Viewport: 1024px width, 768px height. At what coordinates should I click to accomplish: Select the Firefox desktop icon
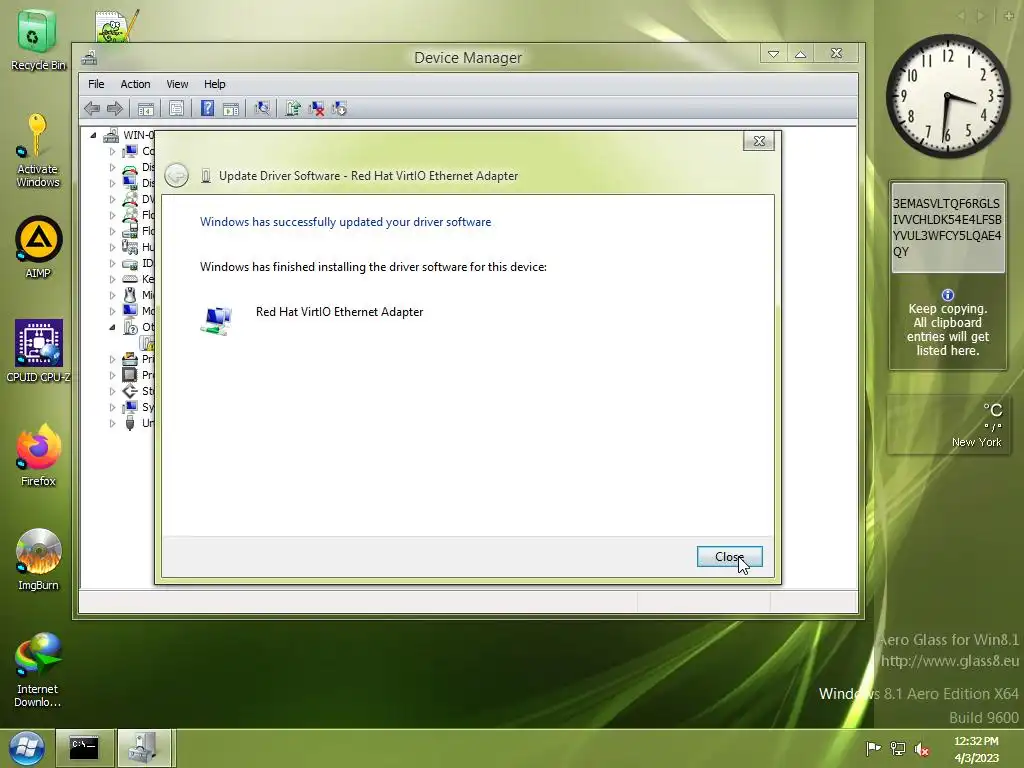(x=39, y=455)
